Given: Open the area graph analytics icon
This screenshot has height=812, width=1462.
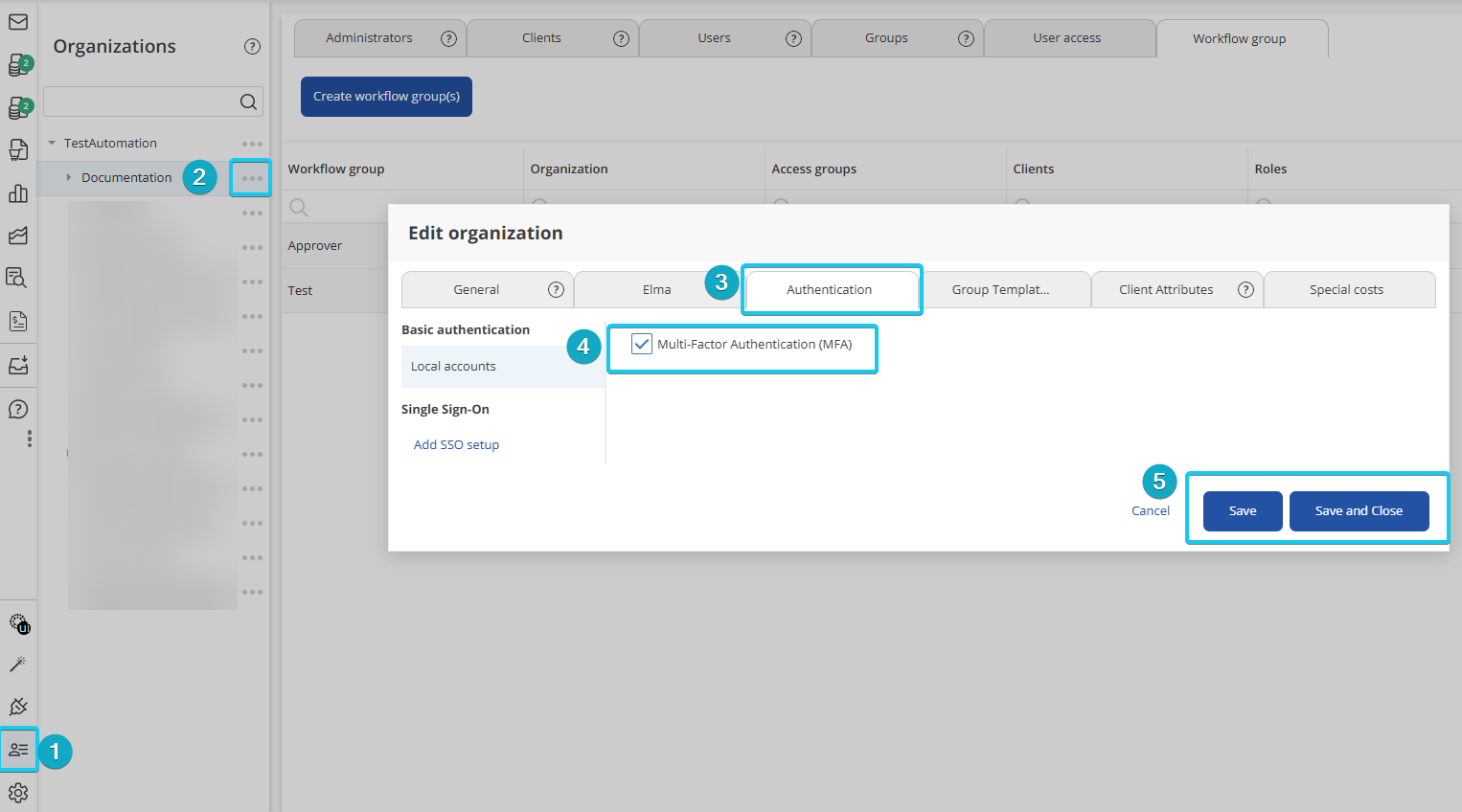Looking at the screenshot, I should click(18, 236).
